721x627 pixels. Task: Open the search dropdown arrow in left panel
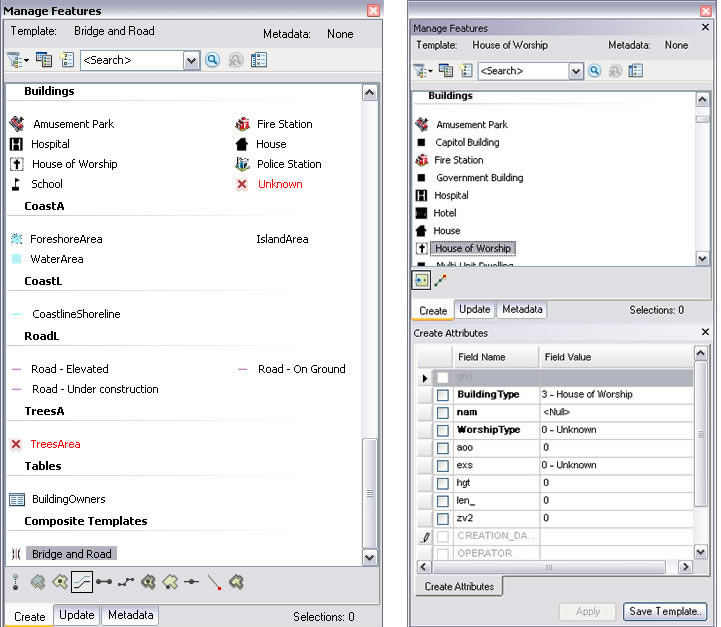pyautogui.click(x=191, y=60)
